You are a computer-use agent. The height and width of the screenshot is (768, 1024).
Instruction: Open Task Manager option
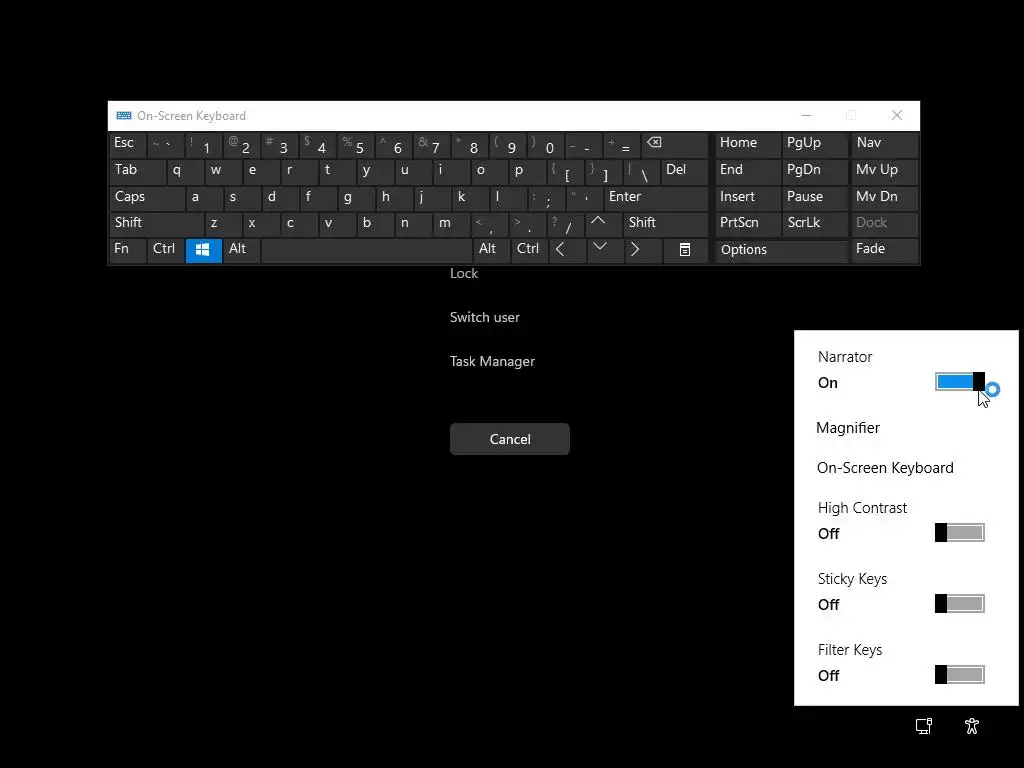[x=492, y=361]
